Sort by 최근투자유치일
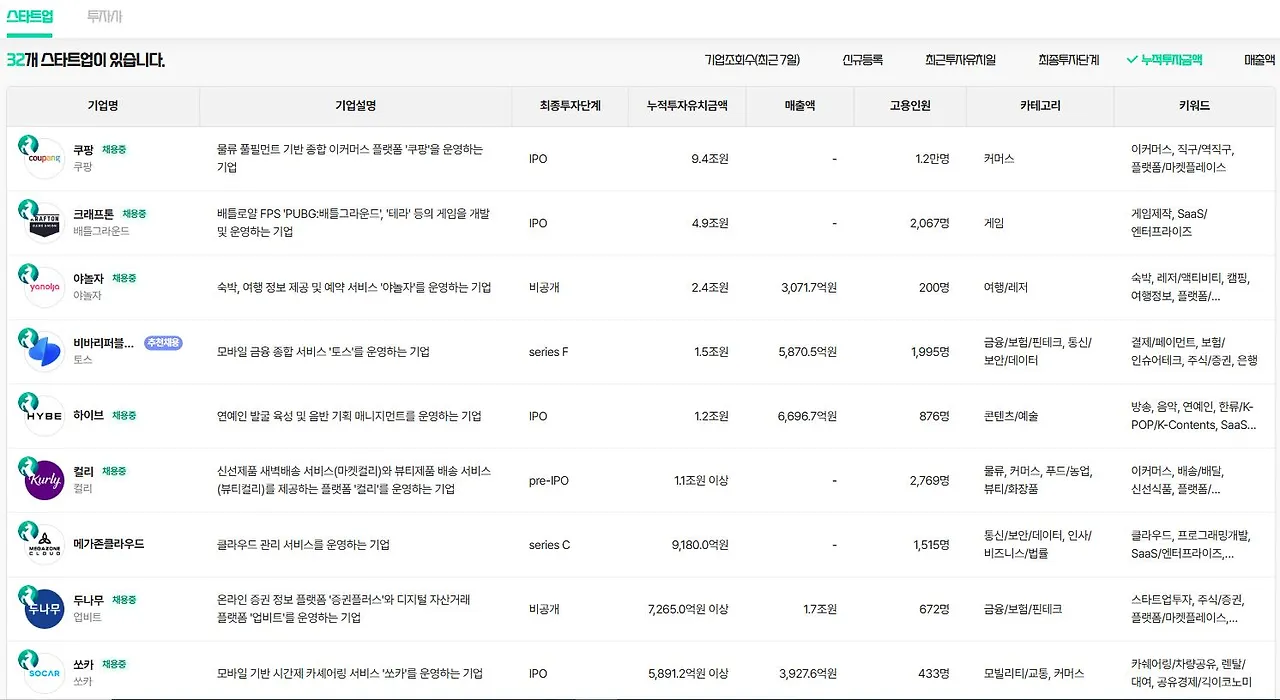 [x=960, y=60]
